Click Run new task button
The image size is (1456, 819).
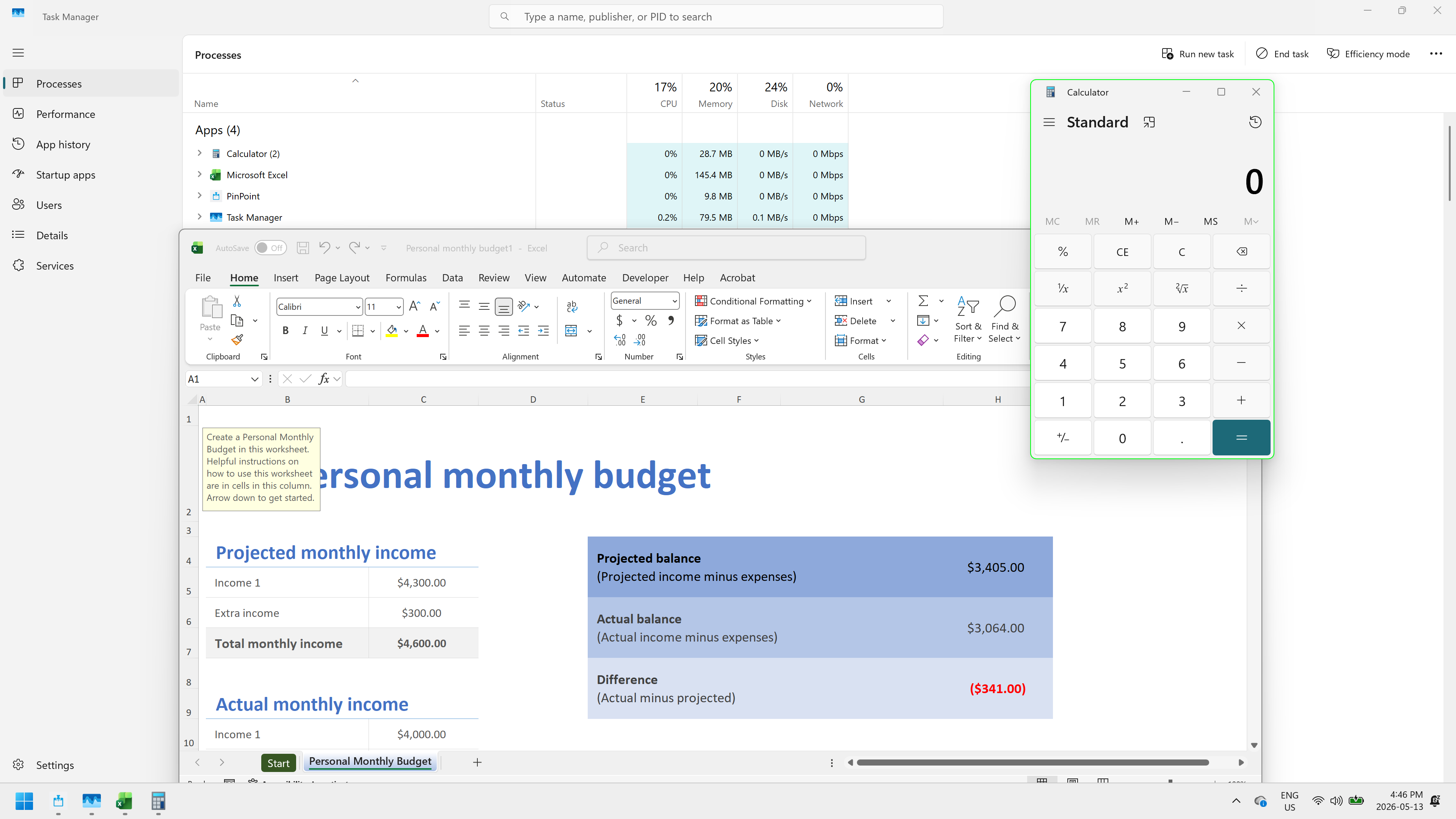1198,54
